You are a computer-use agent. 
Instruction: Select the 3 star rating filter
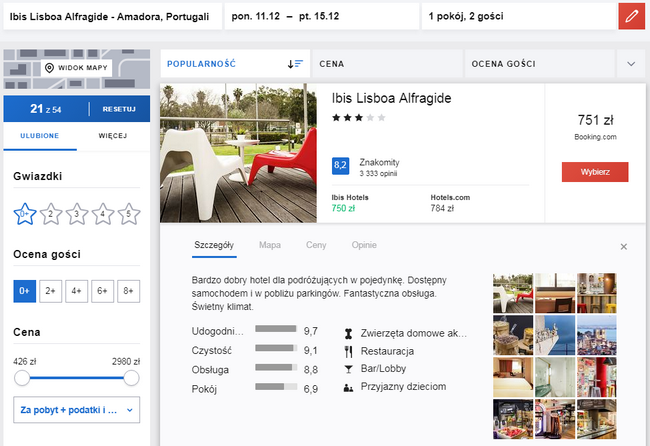point(77,212)
